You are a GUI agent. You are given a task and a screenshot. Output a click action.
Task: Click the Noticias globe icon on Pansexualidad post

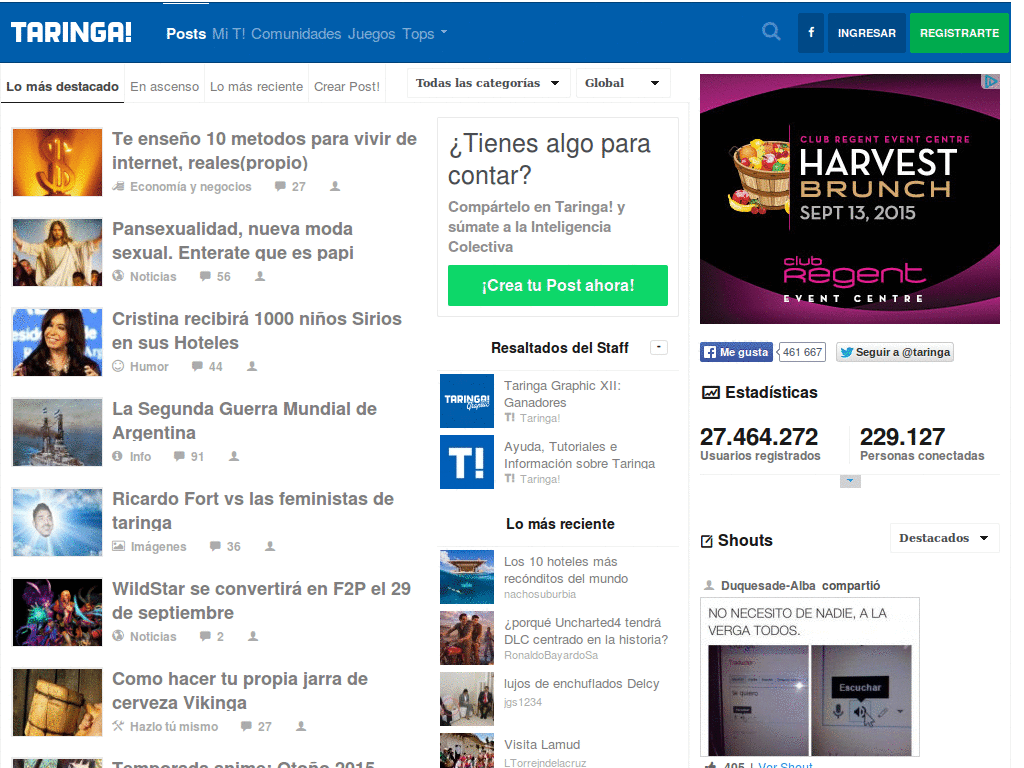pyautogui.click(x=118, y=276)
